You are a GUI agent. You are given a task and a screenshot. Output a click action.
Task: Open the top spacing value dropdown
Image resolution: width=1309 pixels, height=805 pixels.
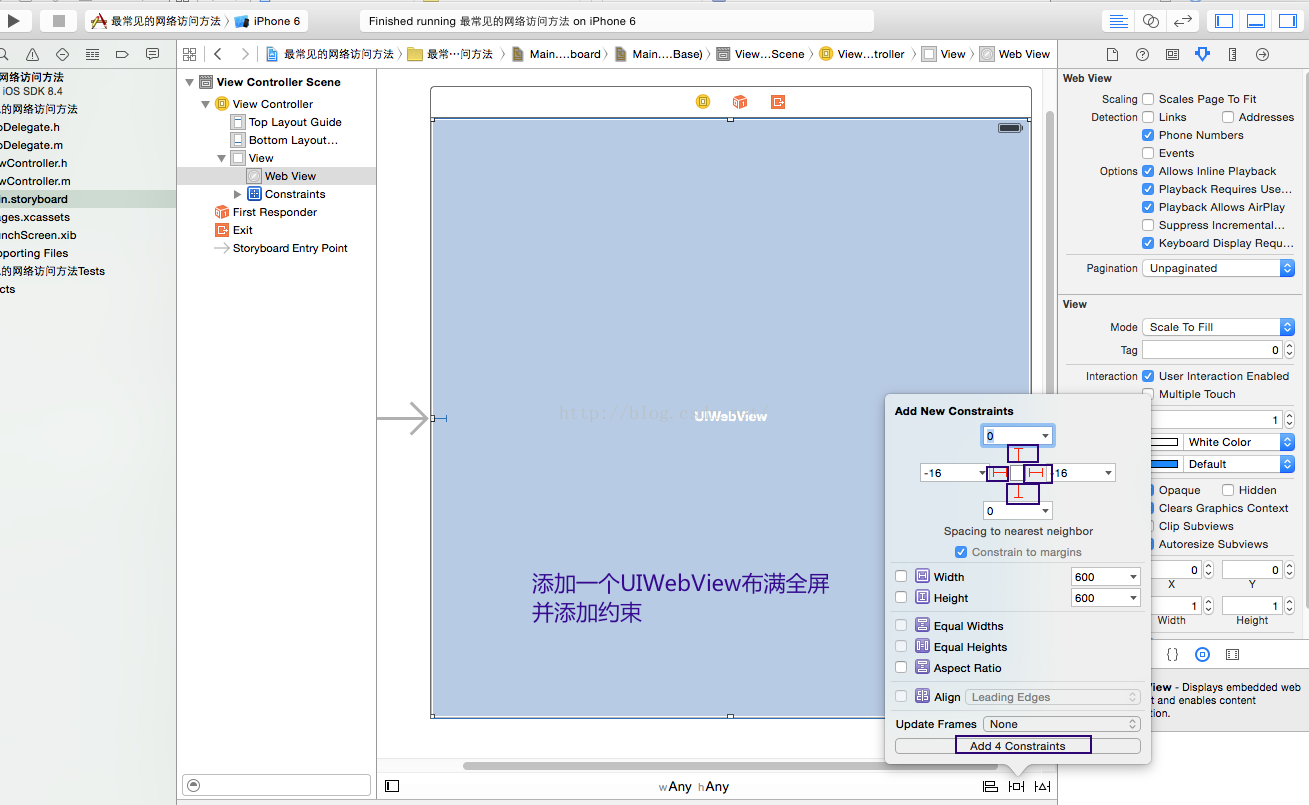click(x=1046, y=436)
